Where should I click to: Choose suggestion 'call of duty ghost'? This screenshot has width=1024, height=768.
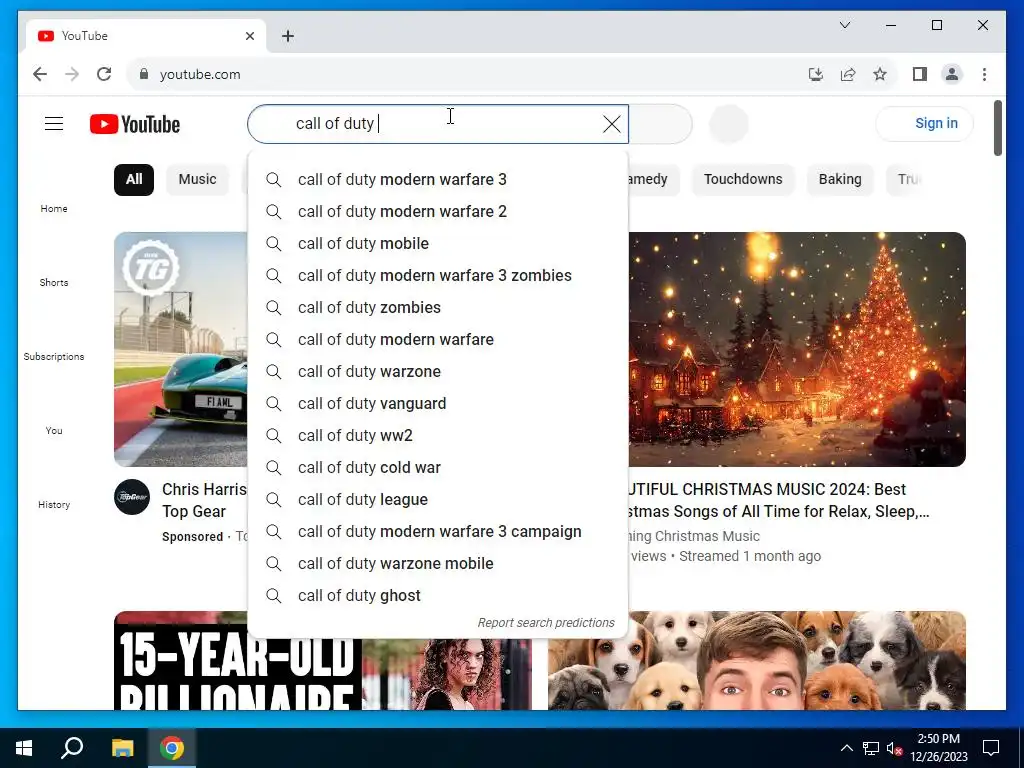(x=438, y=596)
